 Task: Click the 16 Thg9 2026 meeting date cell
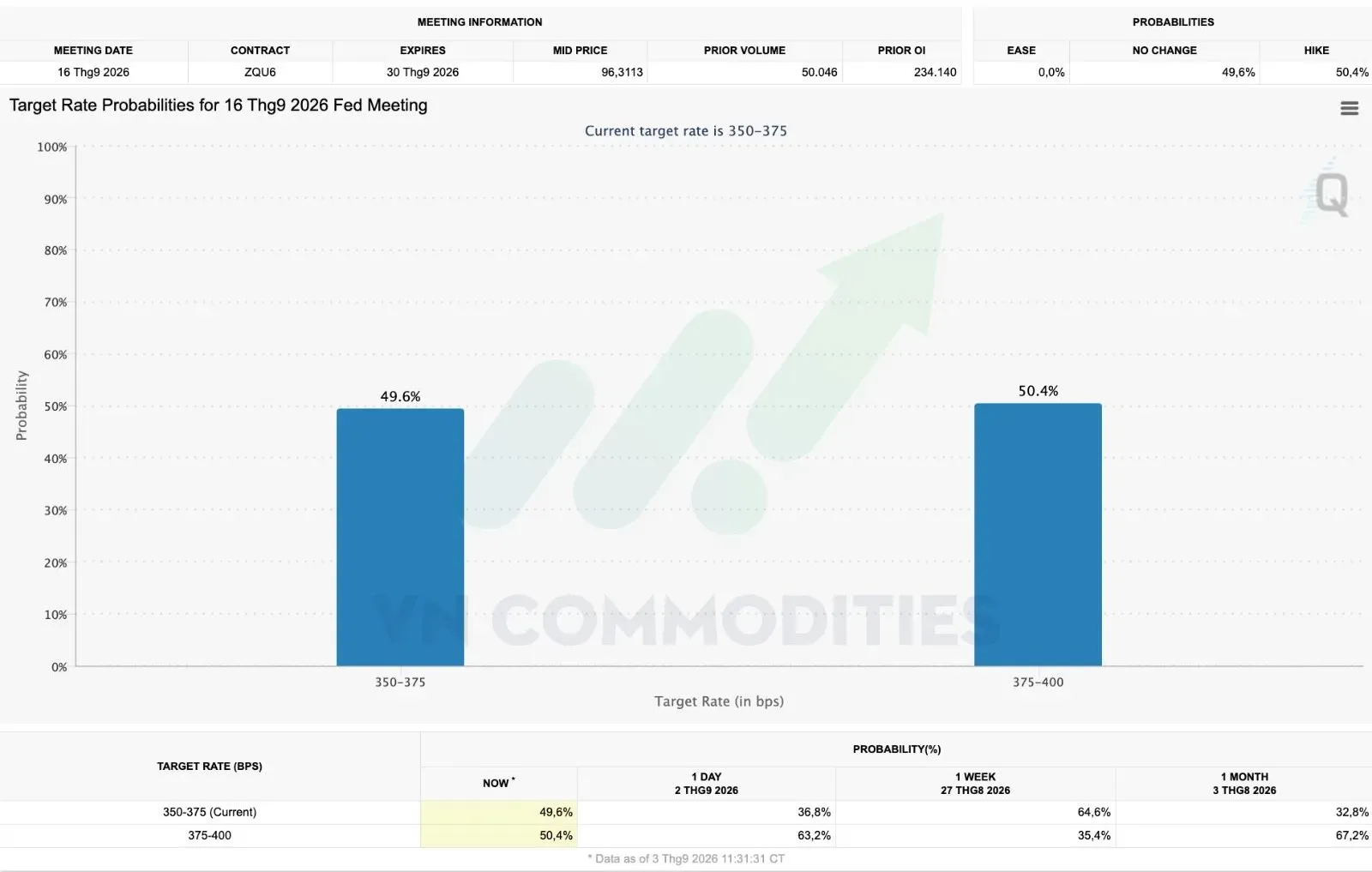tap(93, 72)
